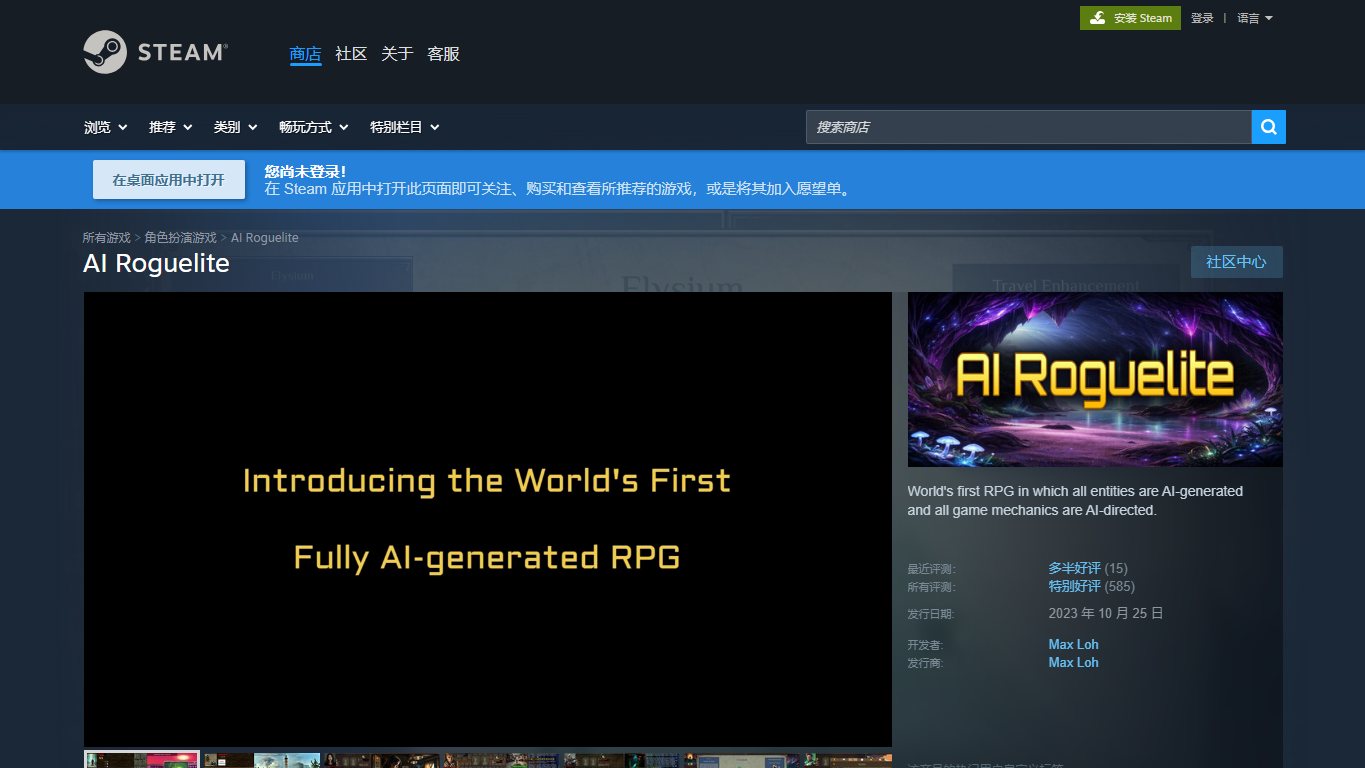Viewport: 1365px width, 768px height.
Task: Select the 社区 community tab
Action: pos(351,54)
